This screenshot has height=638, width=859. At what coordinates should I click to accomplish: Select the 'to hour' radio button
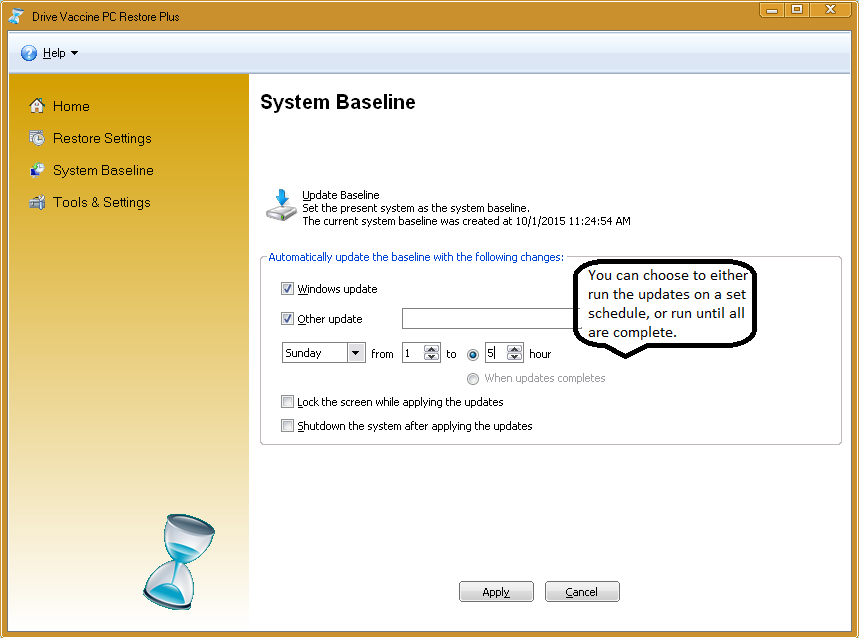[x=473, y=355]
